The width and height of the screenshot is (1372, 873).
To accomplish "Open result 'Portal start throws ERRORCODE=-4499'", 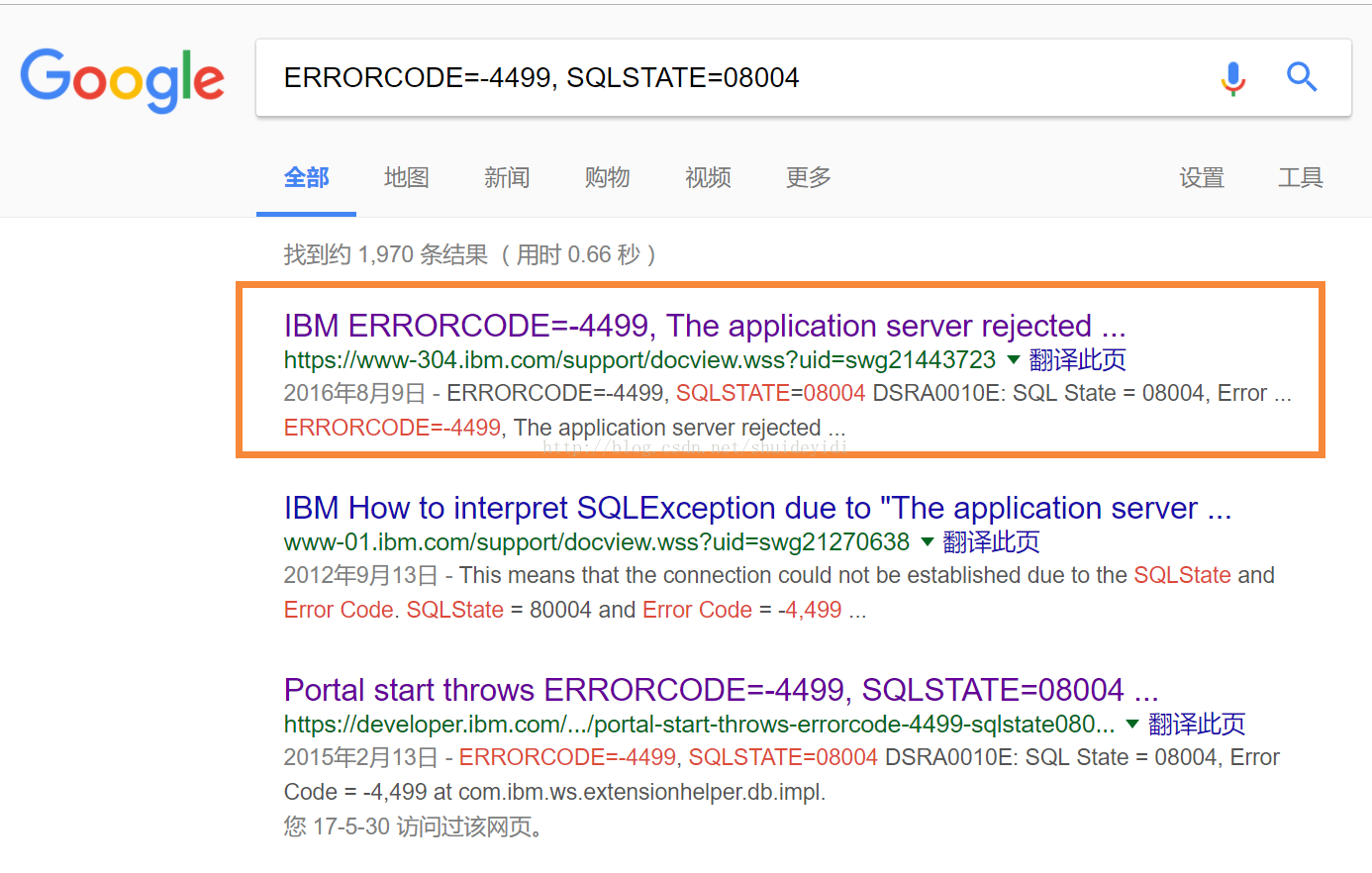I will [x=721, y=690].
